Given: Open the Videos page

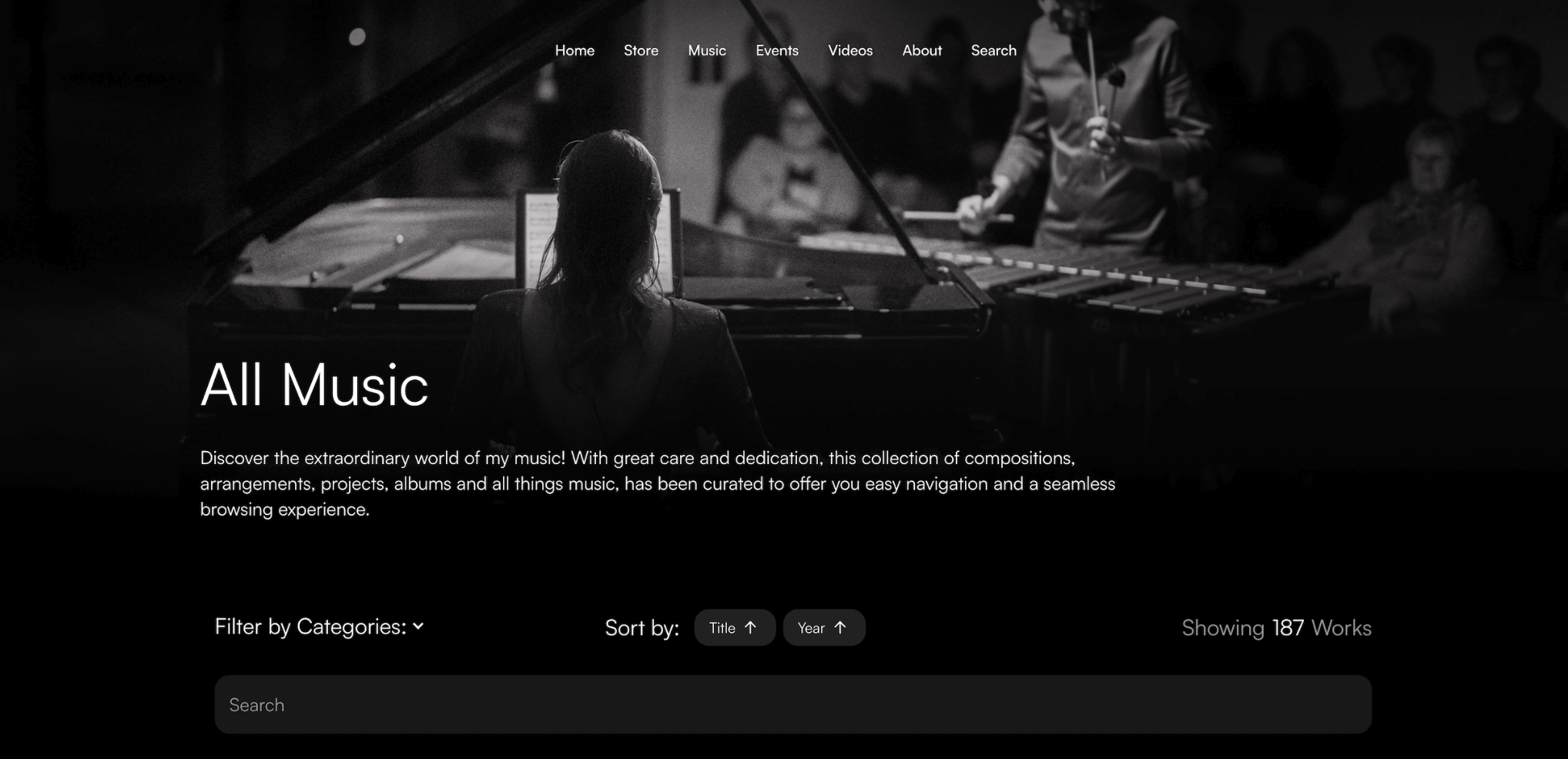Looking at the screenshot, I should click(x=850, y=50).
